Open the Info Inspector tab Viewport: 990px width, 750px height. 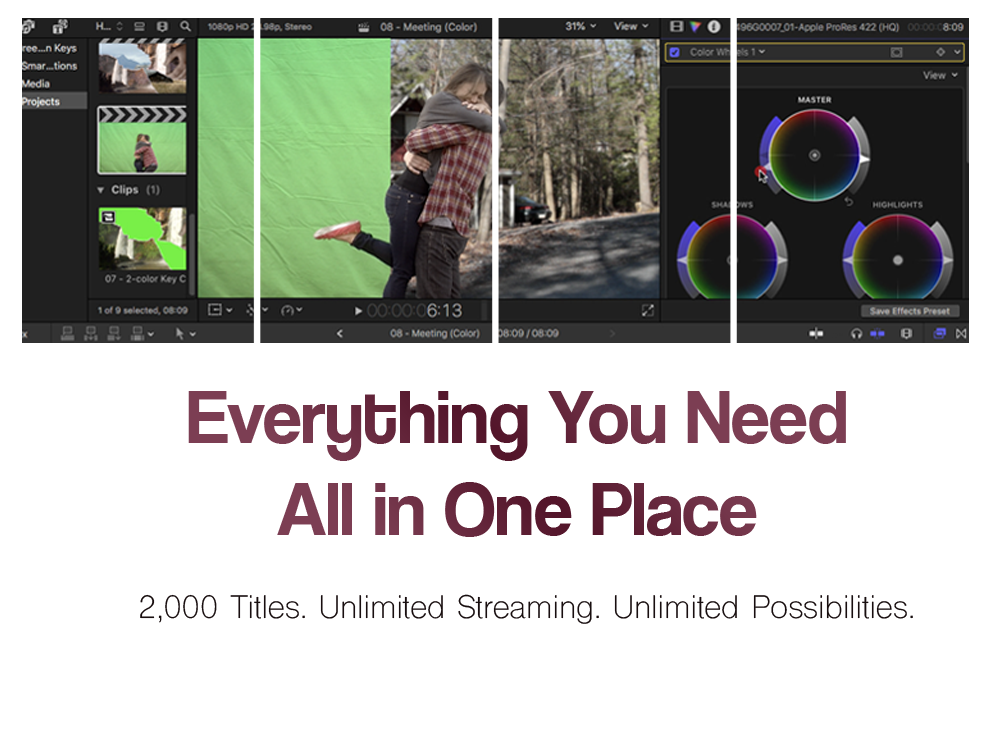coord(714,26)
